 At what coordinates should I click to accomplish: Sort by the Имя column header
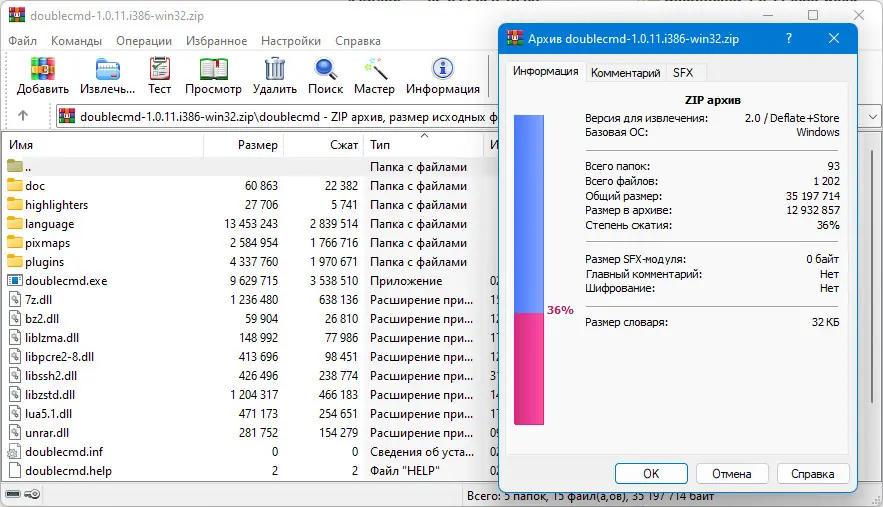tap(104, 145)
